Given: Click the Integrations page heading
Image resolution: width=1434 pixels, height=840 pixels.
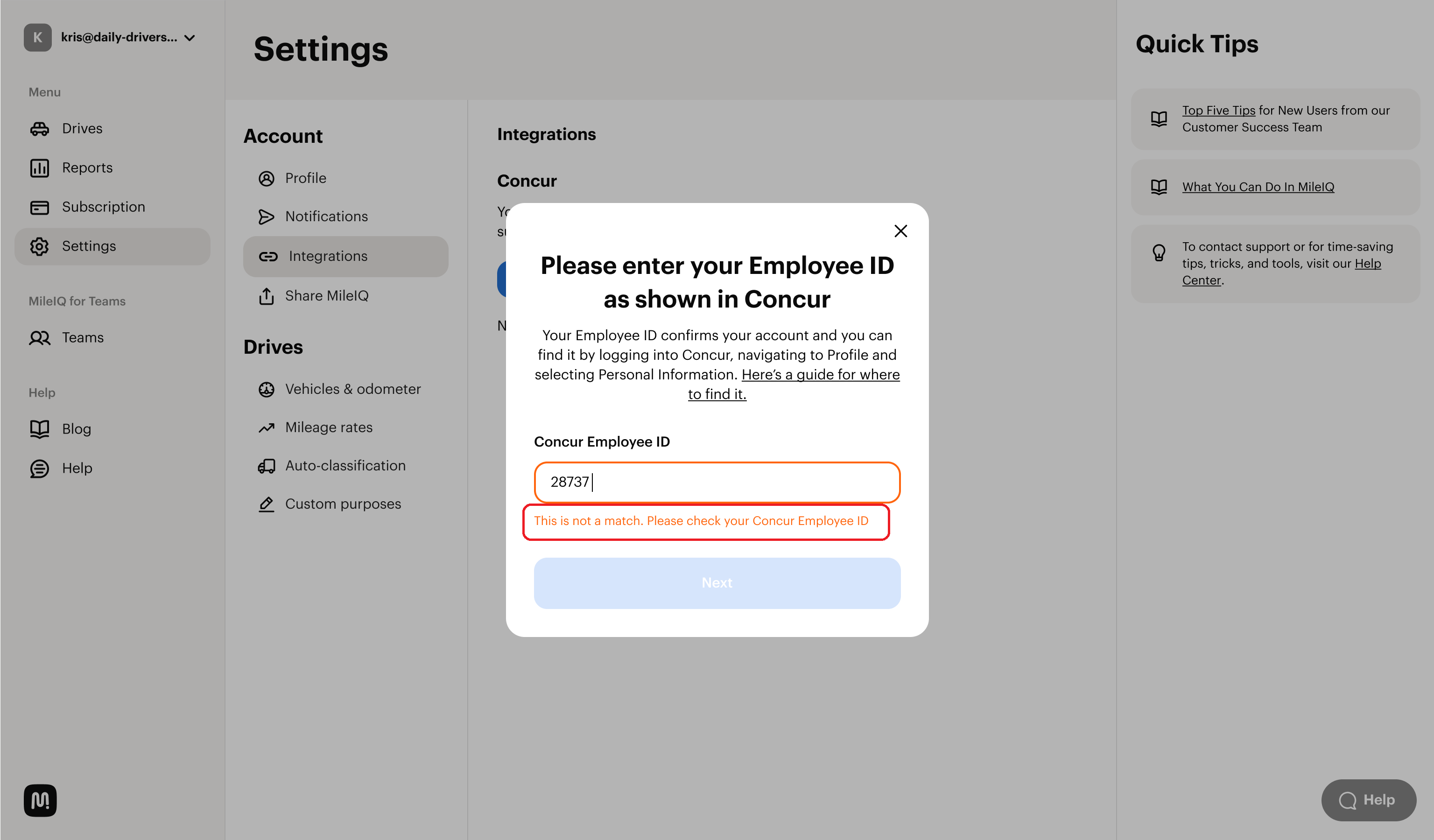Looking at the screenshot, I should pyautogui.click(x=546, y=134).
